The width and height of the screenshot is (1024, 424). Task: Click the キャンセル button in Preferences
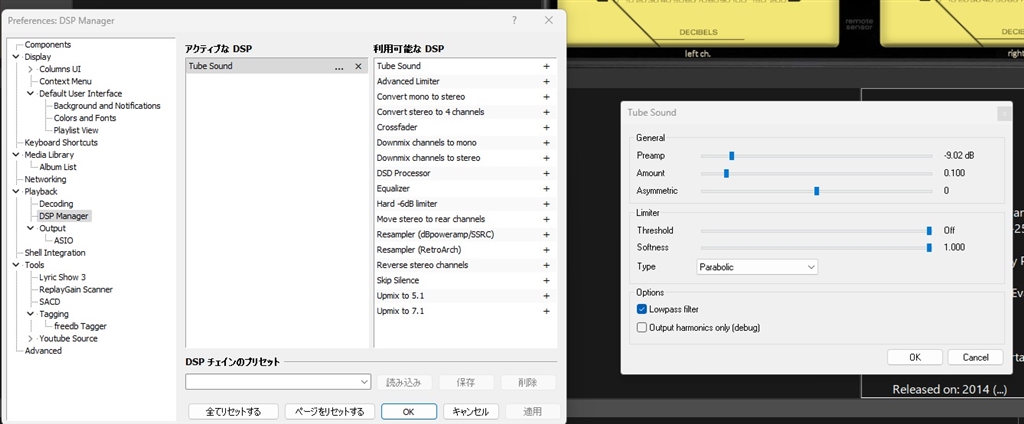coord(471,412)
